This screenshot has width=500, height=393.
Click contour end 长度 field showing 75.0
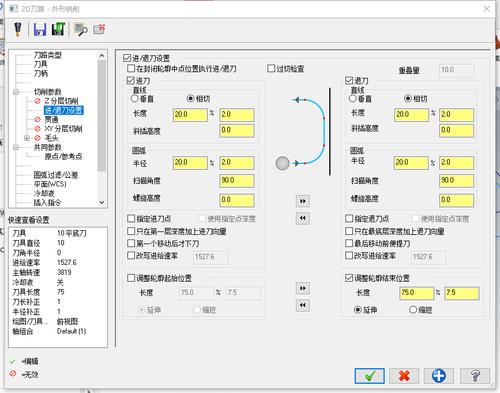(x=416, y=293)
